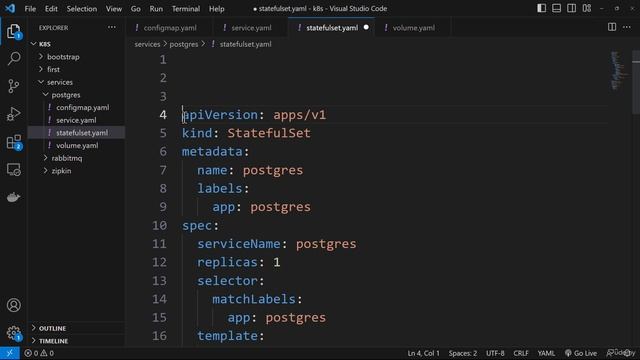Click CRLF end-of-line status item
The image size is (640, 360).
click(521, 353)
